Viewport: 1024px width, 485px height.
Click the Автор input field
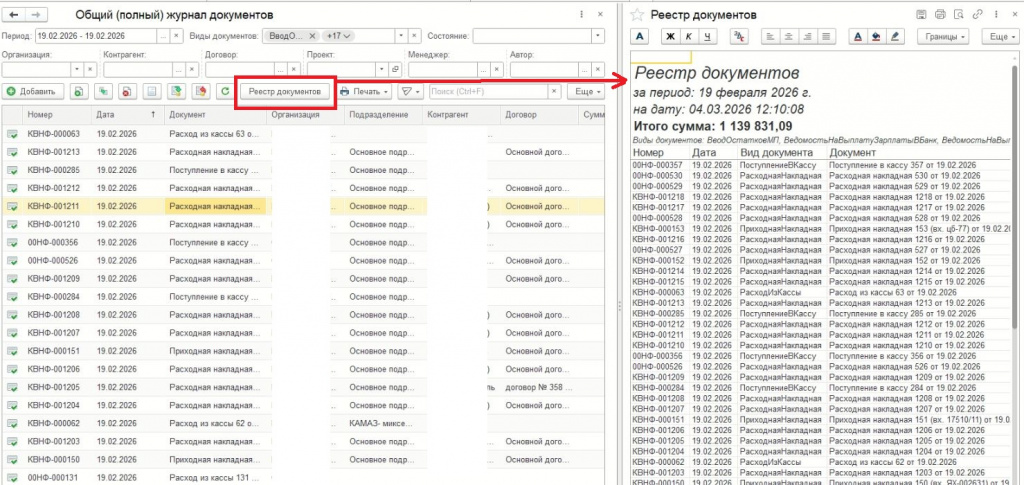pos(544,69)
